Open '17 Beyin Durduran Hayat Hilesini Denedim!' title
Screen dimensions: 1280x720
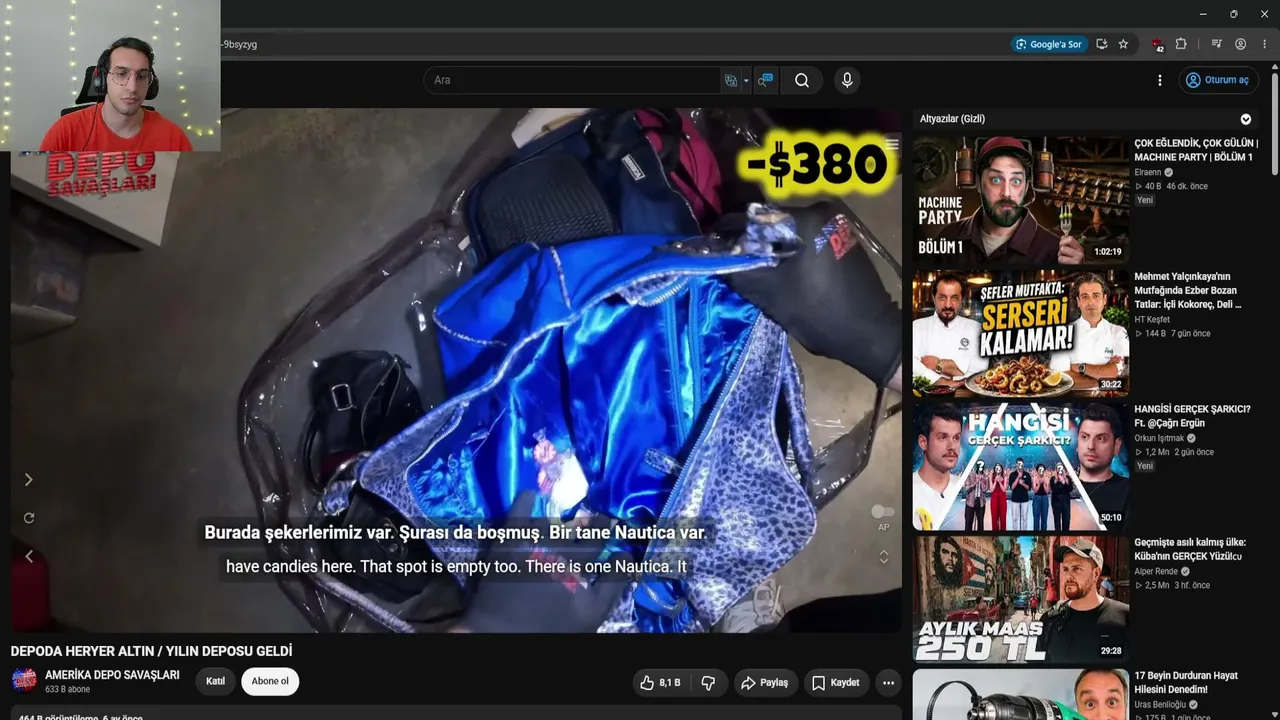click(x=1186, y=683)
